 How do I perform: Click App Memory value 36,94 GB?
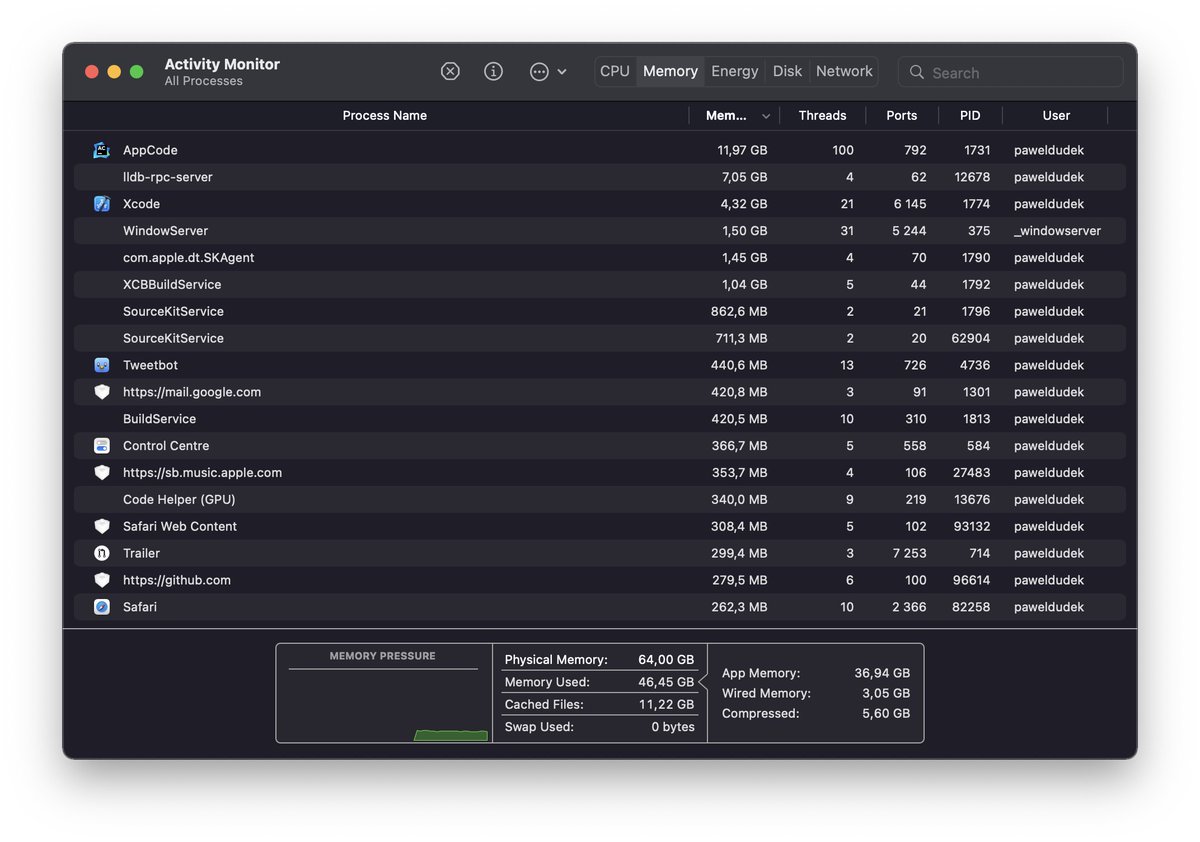[882, 673]
